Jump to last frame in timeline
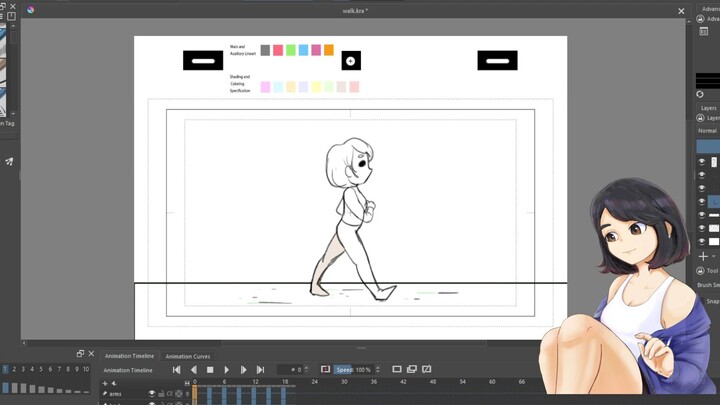This screenshot has height=405, width=720. tap(260, 370)
